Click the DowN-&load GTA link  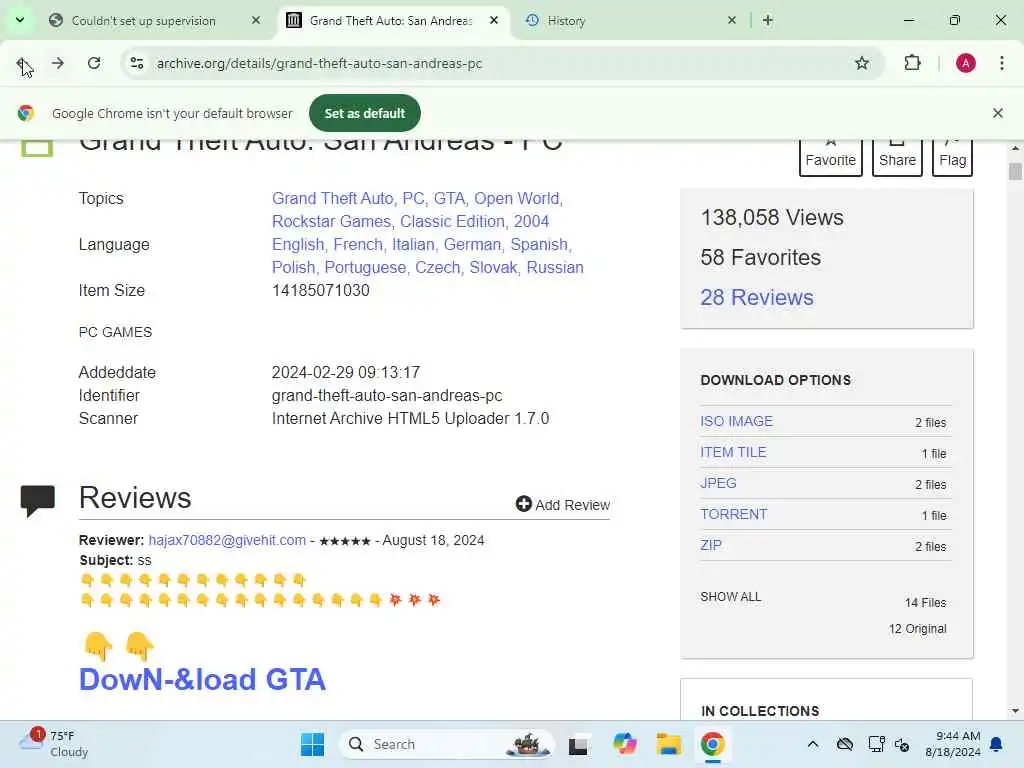pyautogui.click(x=202, y=679)
